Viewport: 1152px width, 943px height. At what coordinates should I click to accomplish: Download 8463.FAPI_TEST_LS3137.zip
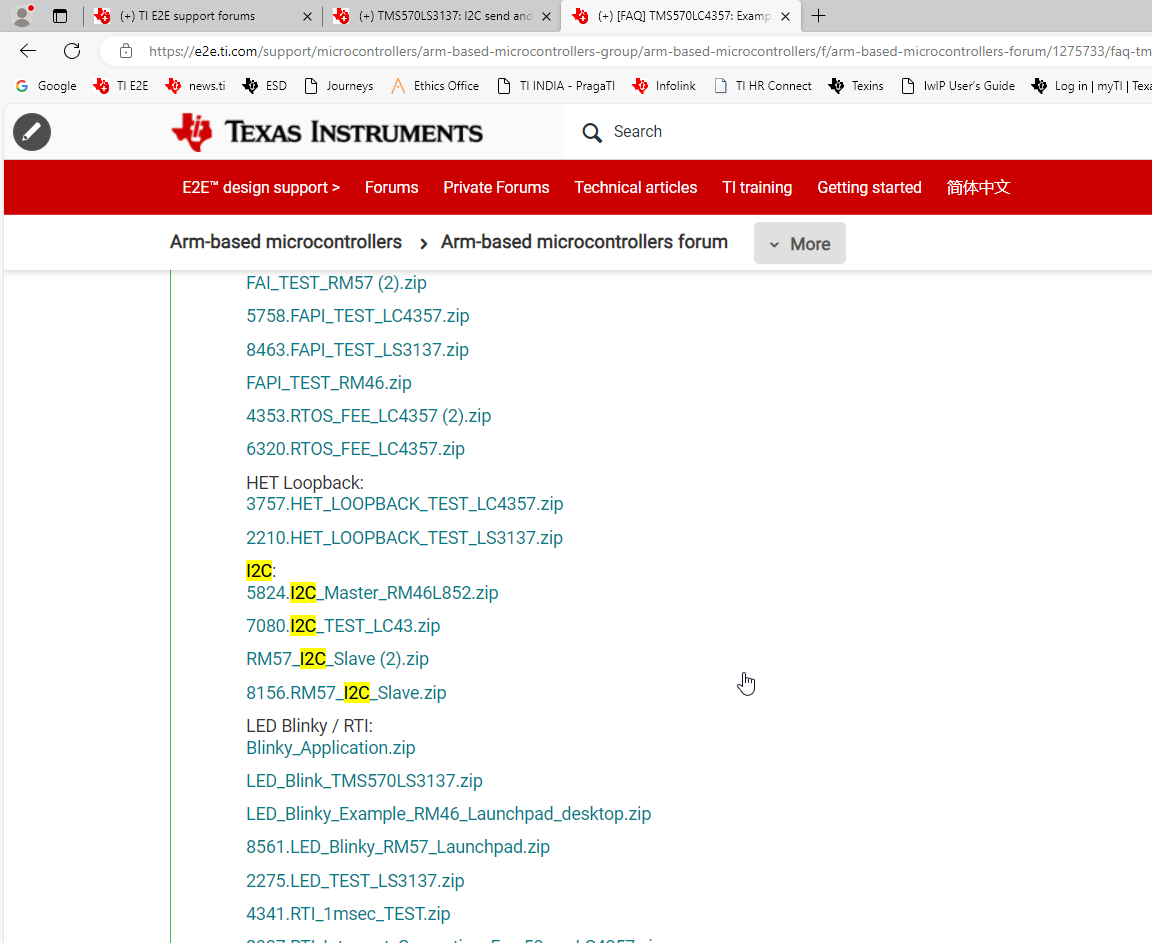click(x=357, y=350)
